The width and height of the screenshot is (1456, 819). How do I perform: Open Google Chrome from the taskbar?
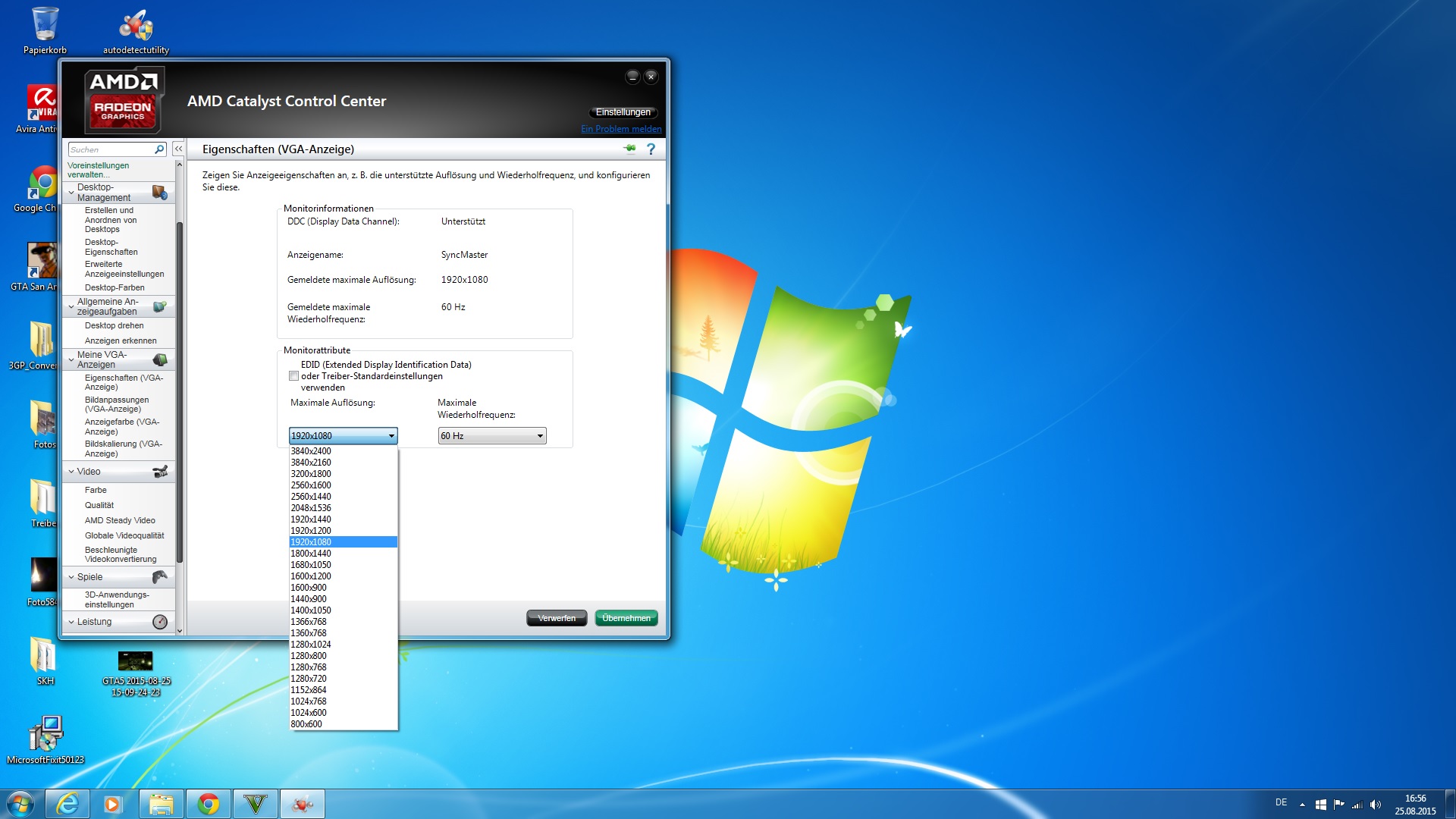point(209,804)
